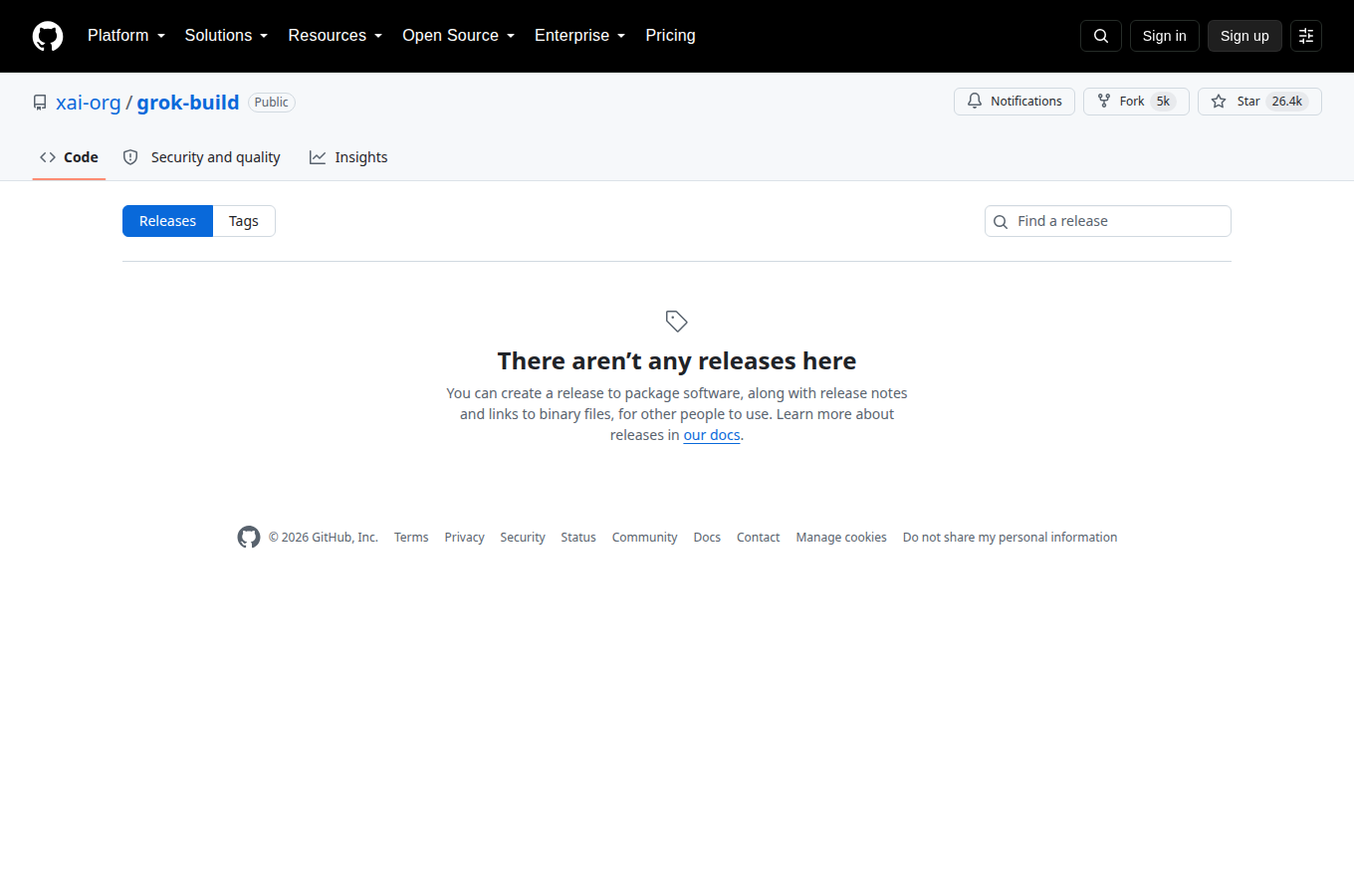Fork the repository

[x=1136, y=102]
